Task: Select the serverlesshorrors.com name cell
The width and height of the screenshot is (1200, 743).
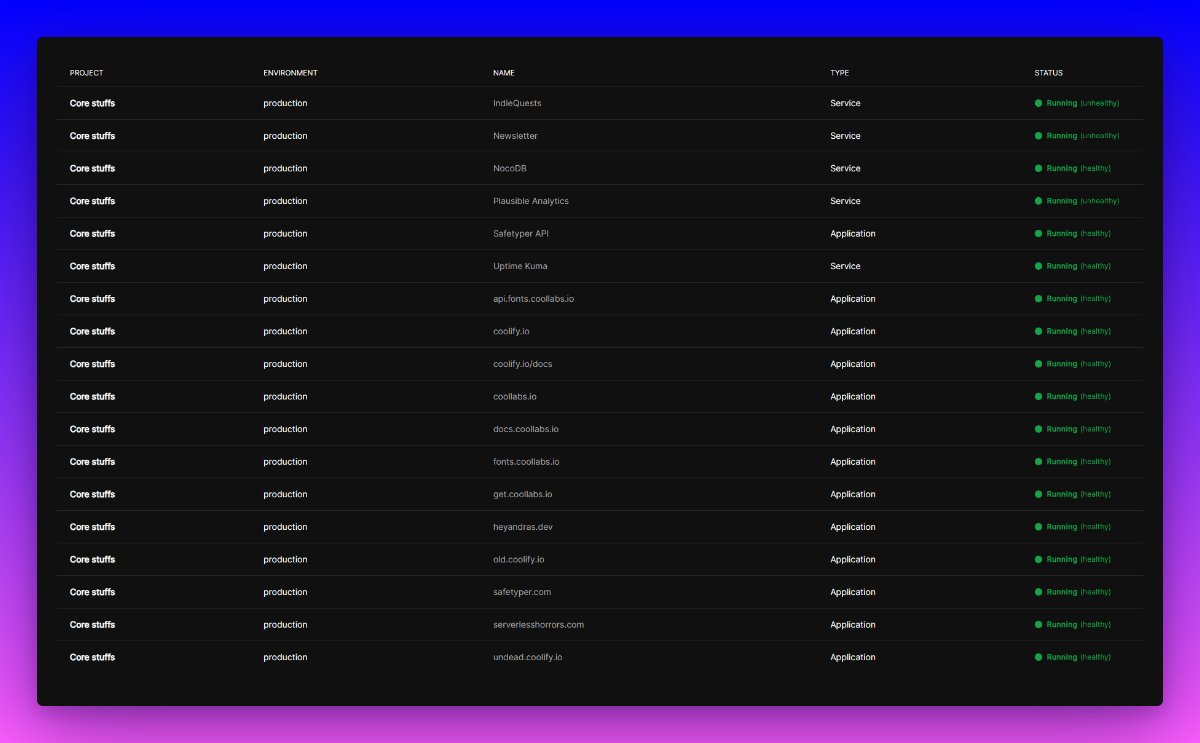Action: 538,625
